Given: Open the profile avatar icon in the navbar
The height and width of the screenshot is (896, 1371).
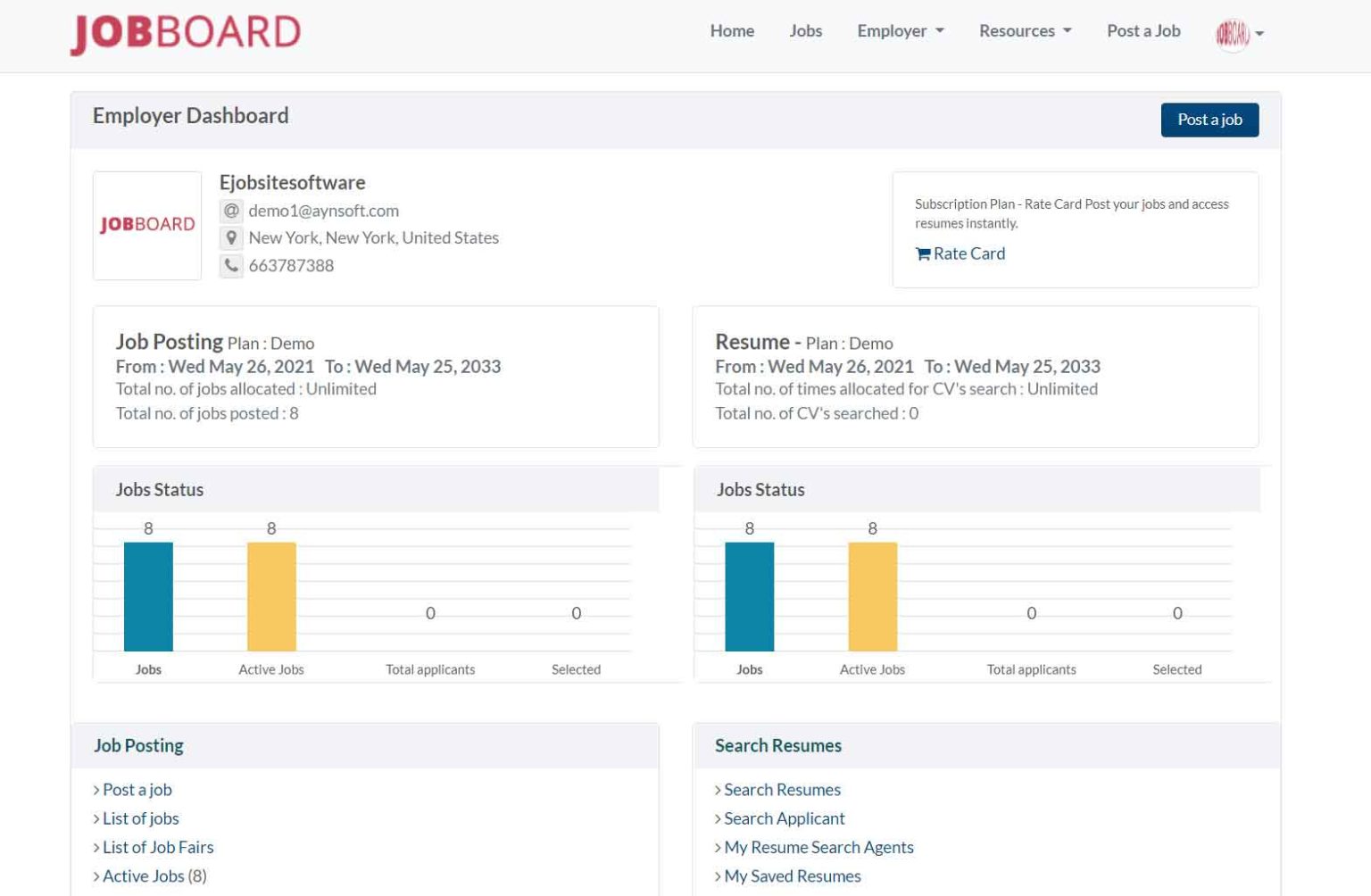Looking at the screenshot, I should pos(1231,34).
